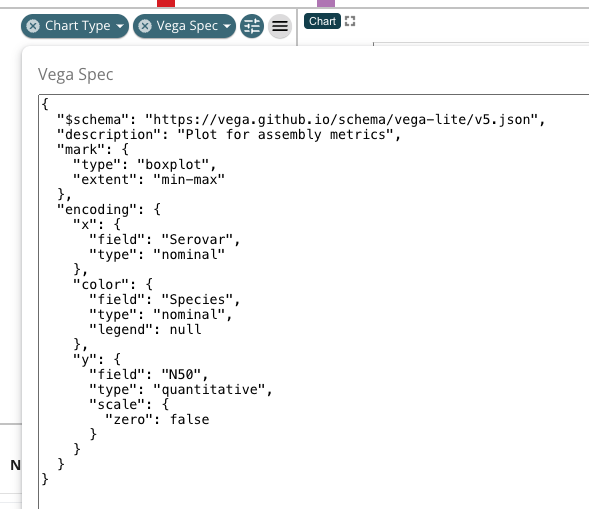Click the Chart Type chip label
Screen dimensions: 589x509
point(78,26)
